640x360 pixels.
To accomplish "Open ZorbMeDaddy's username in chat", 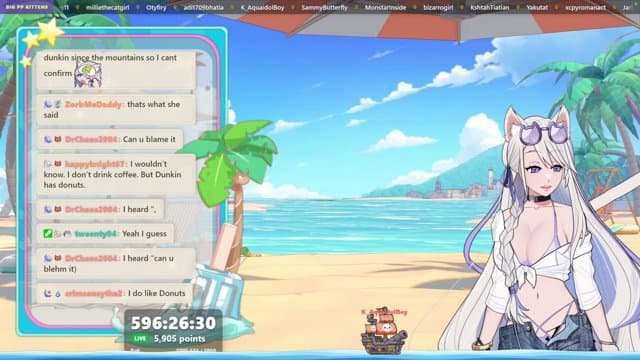I will coord(93,104).
